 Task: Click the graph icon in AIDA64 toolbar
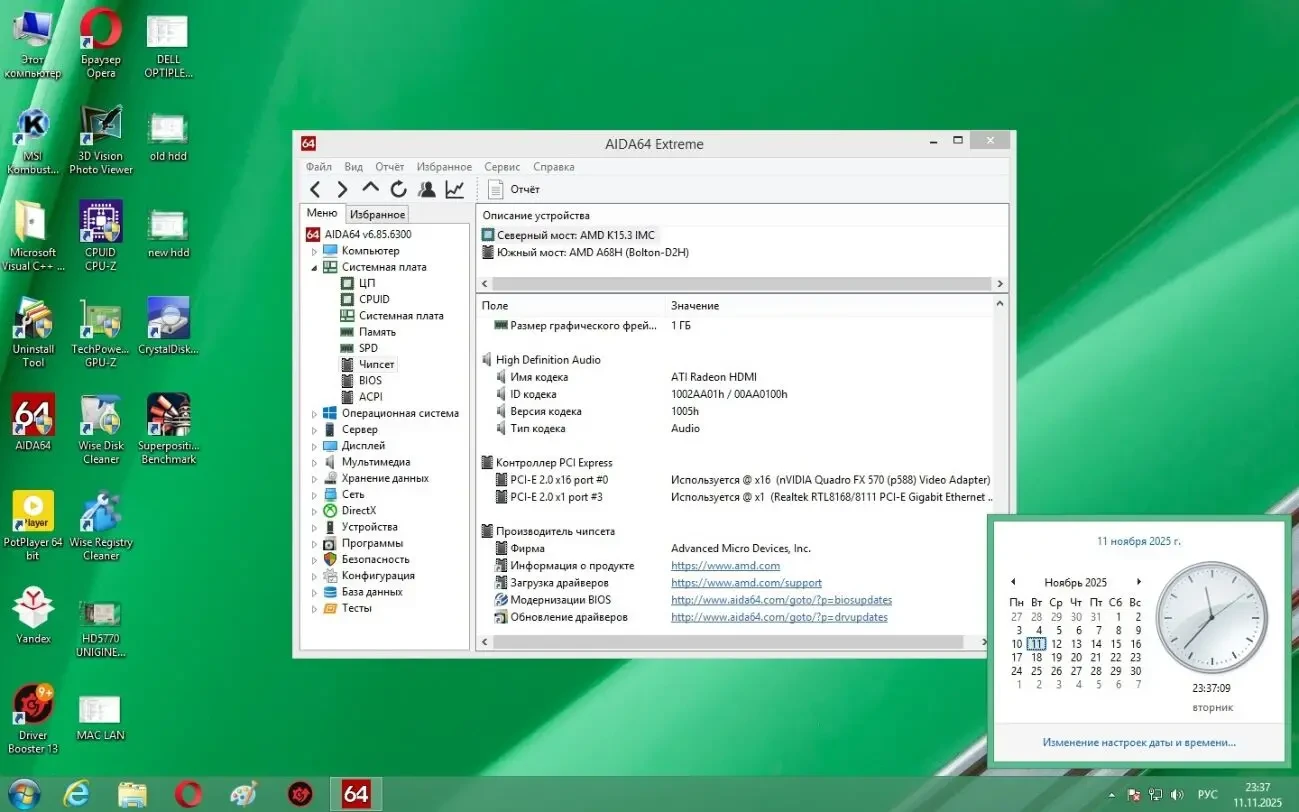455,189
